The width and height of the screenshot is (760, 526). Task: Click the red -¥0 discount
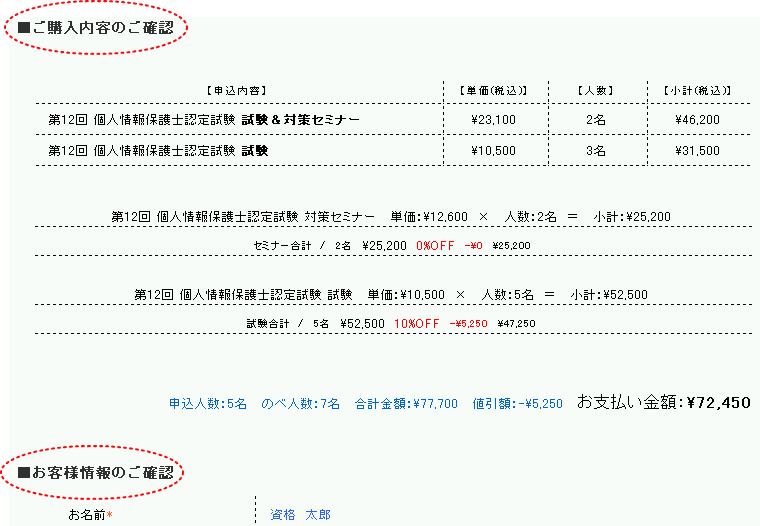coord(474,246)
